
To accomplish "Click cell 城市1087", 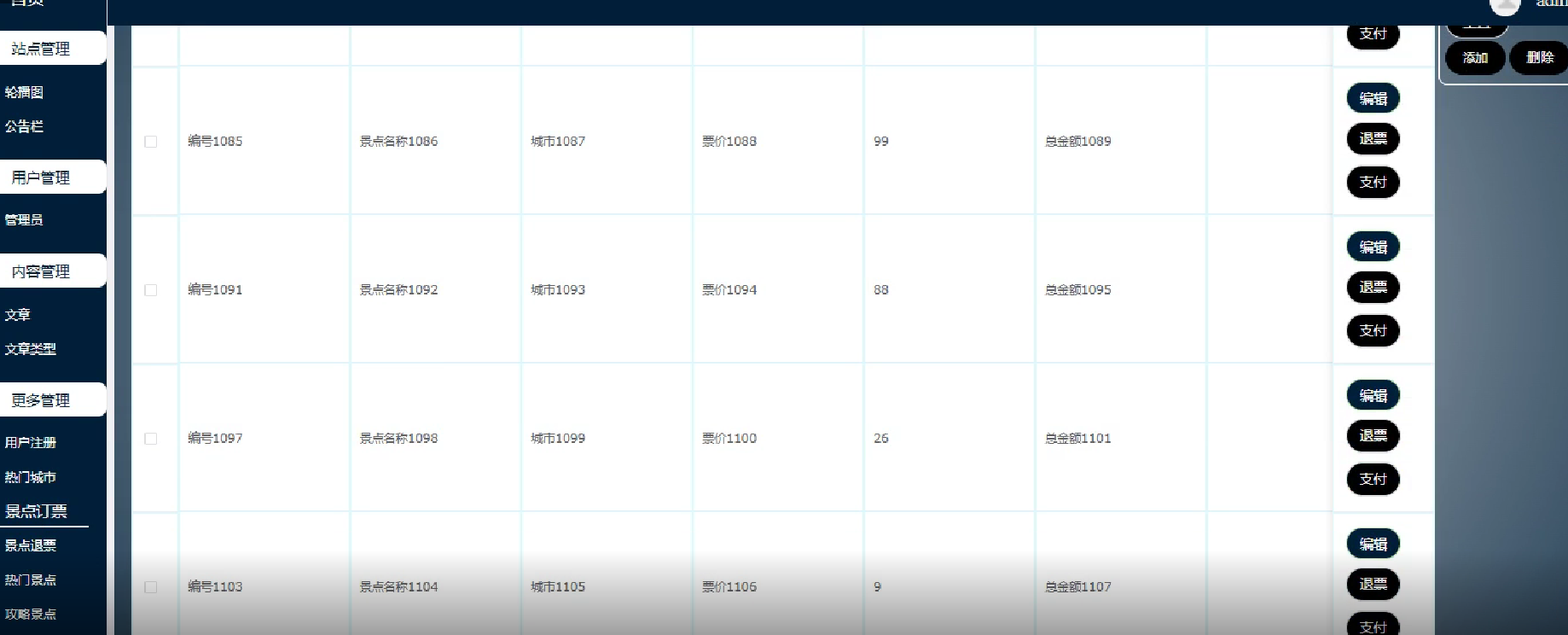I will [x=558, y=142].
